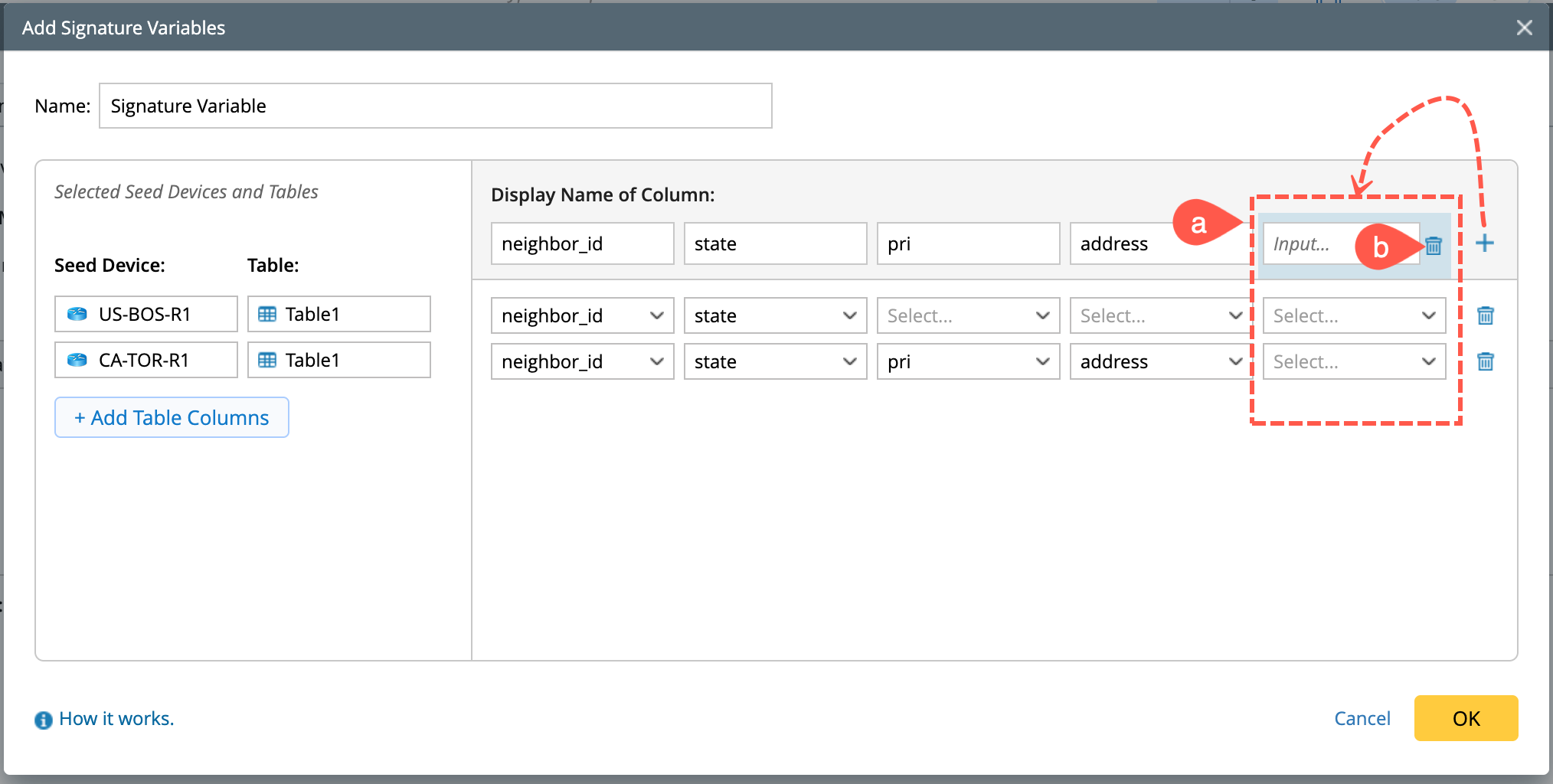Click the Signature Variable name field
Viewport: 1553px width, 784px height.
coord(435,106)
